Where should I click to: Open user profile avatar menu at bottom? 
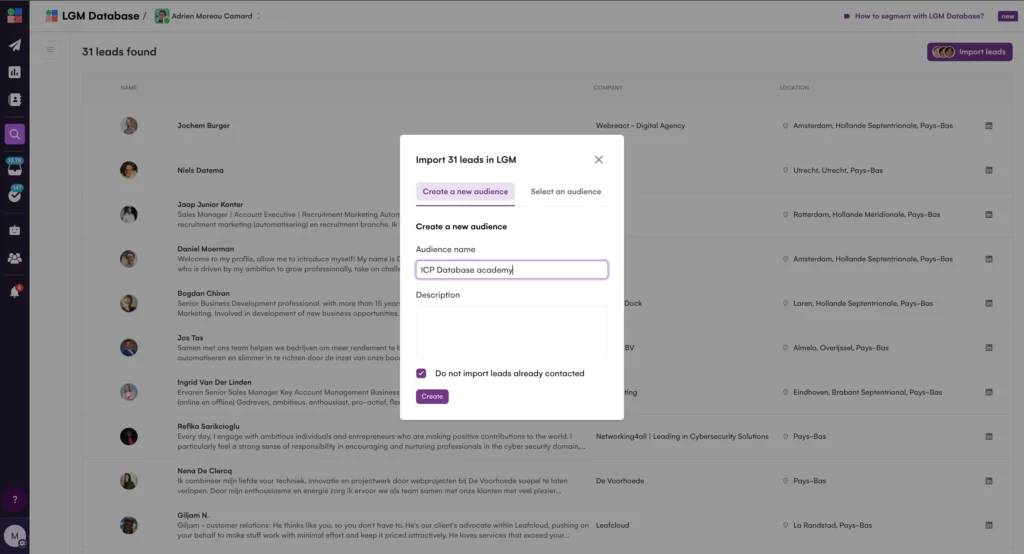(x=14, y=536)
